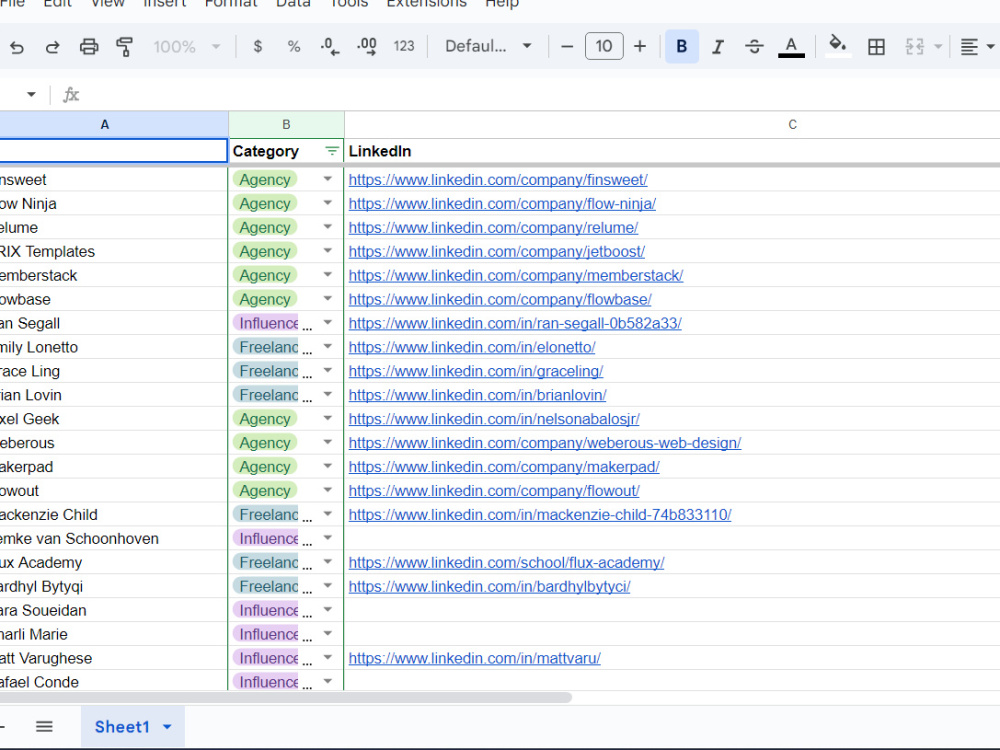Image resolution: width=1000 pixels, height=750 pixels.
Task: Open the text color picker
Action: tap(791, 47)
